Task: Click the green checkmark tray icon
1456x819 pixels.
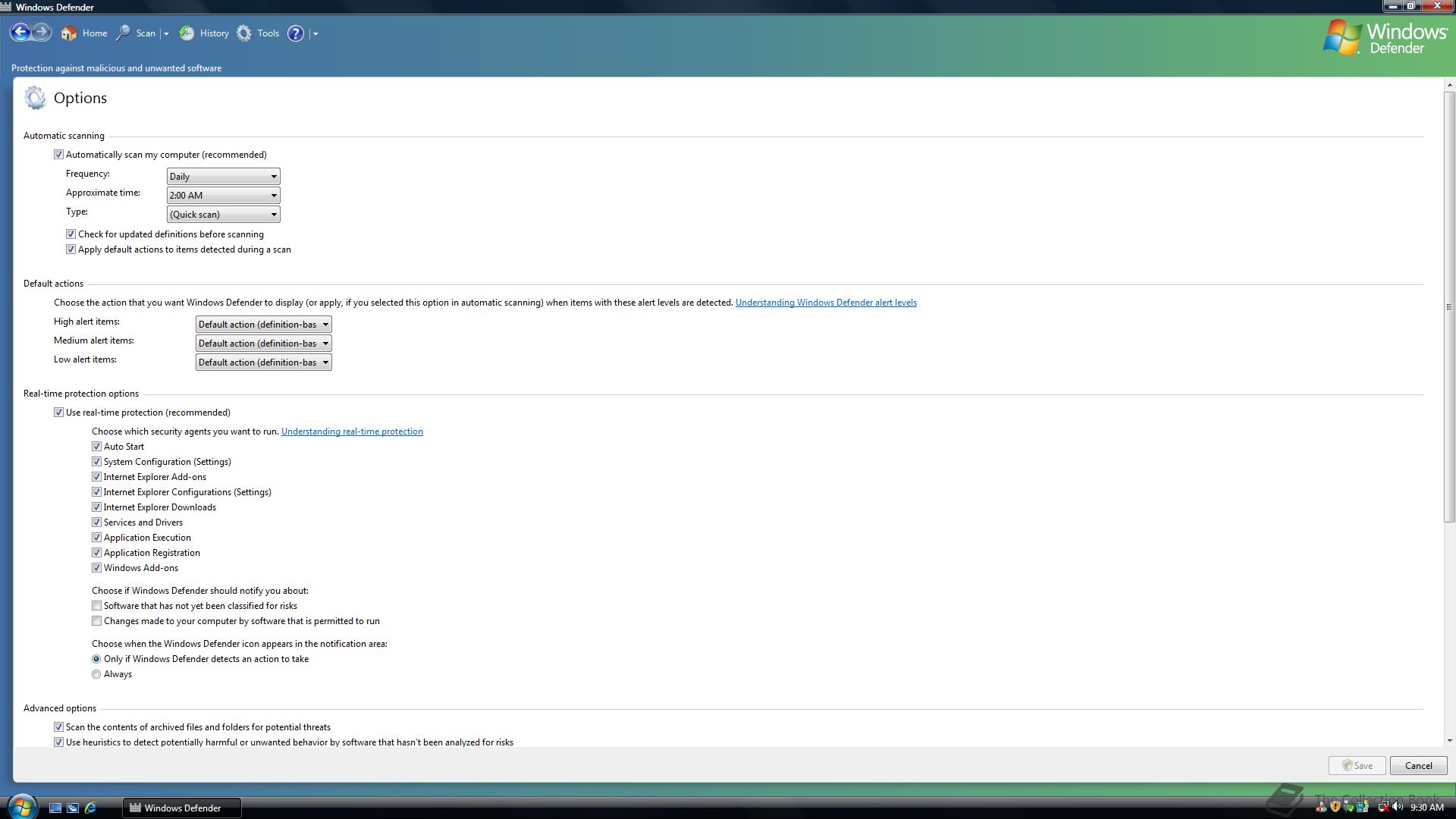Action: [x=1348, y=807]
